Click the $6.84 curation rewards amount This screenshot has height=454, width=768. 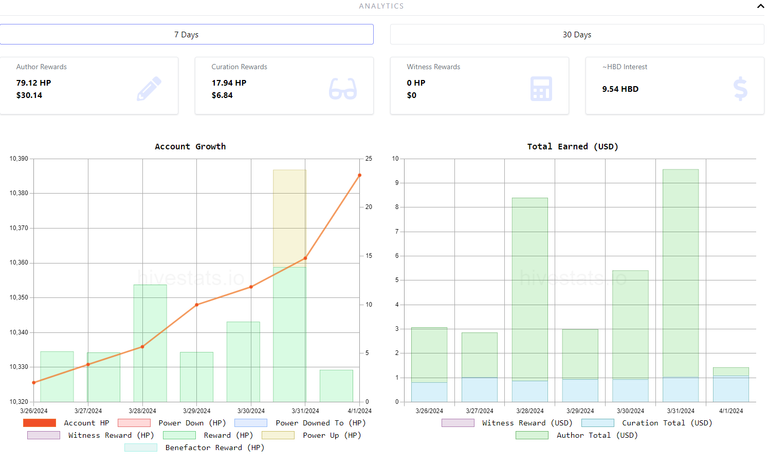pyautogui.click(x=222, y=95)
